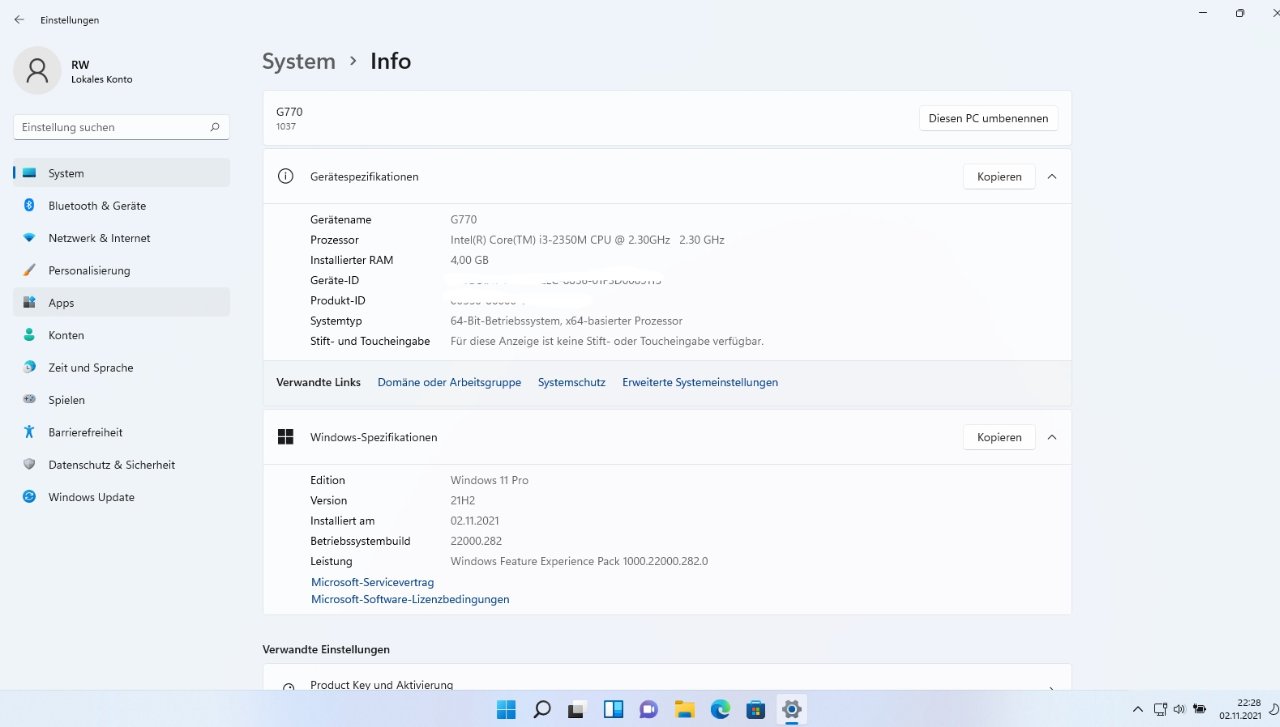Go back using the arrow icon
The height and width of the screenshot is (727, 1280).
tap(19, 19)
